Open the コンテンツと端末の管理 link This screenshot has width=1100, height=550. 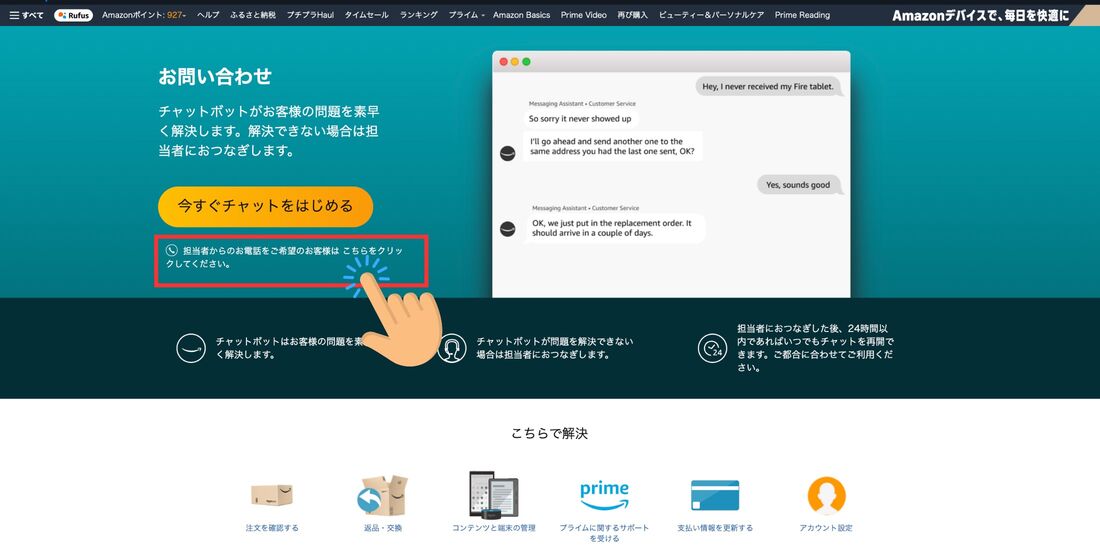493,528
